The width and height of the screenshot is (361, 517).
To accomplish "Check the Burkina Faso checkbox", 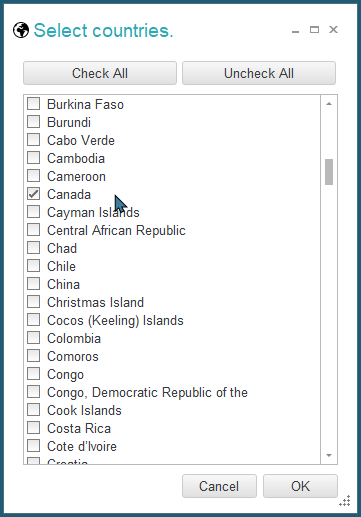I will point(34,104).
